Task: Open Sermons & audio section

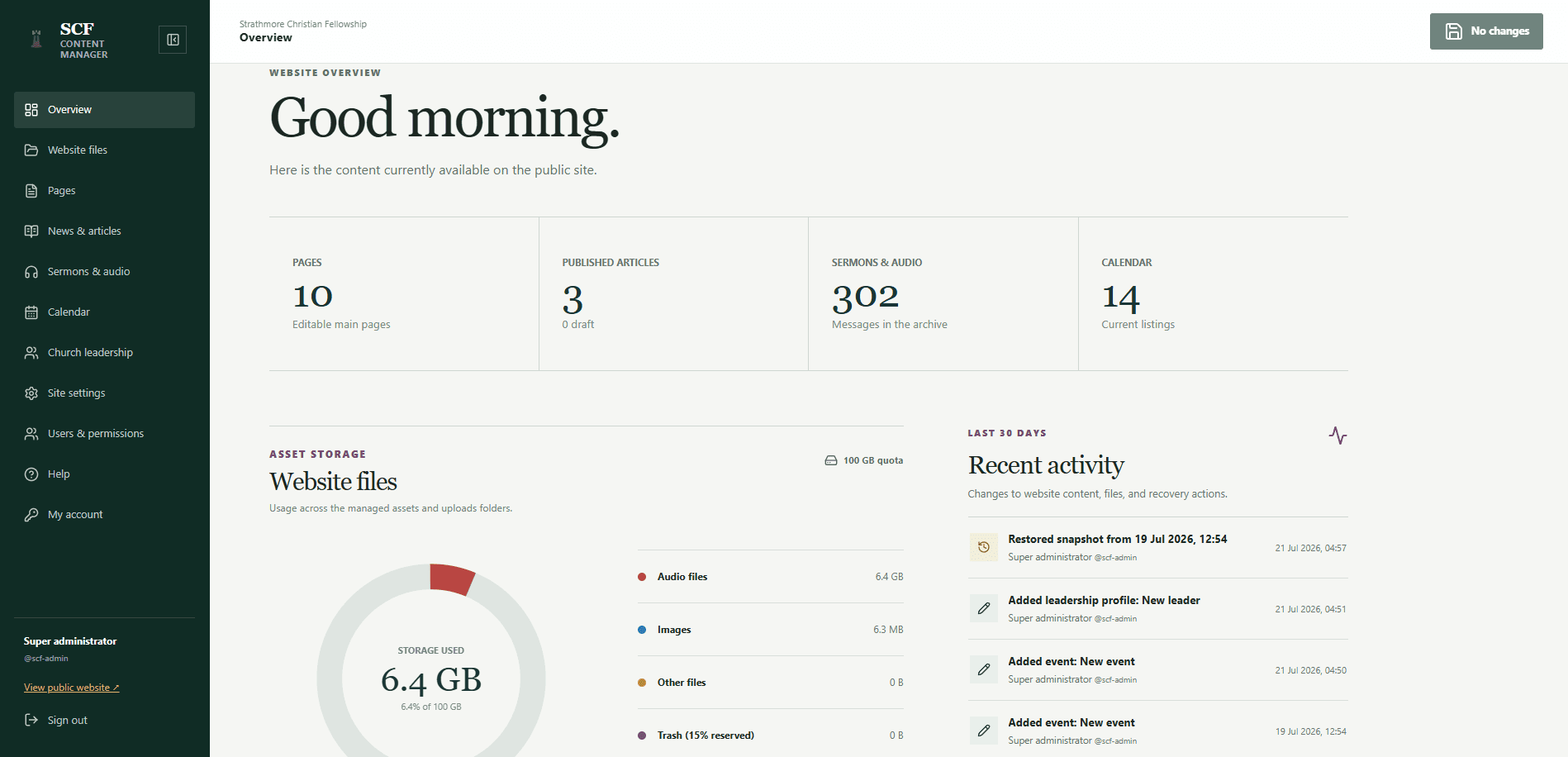Action: [x=104, y=272]
